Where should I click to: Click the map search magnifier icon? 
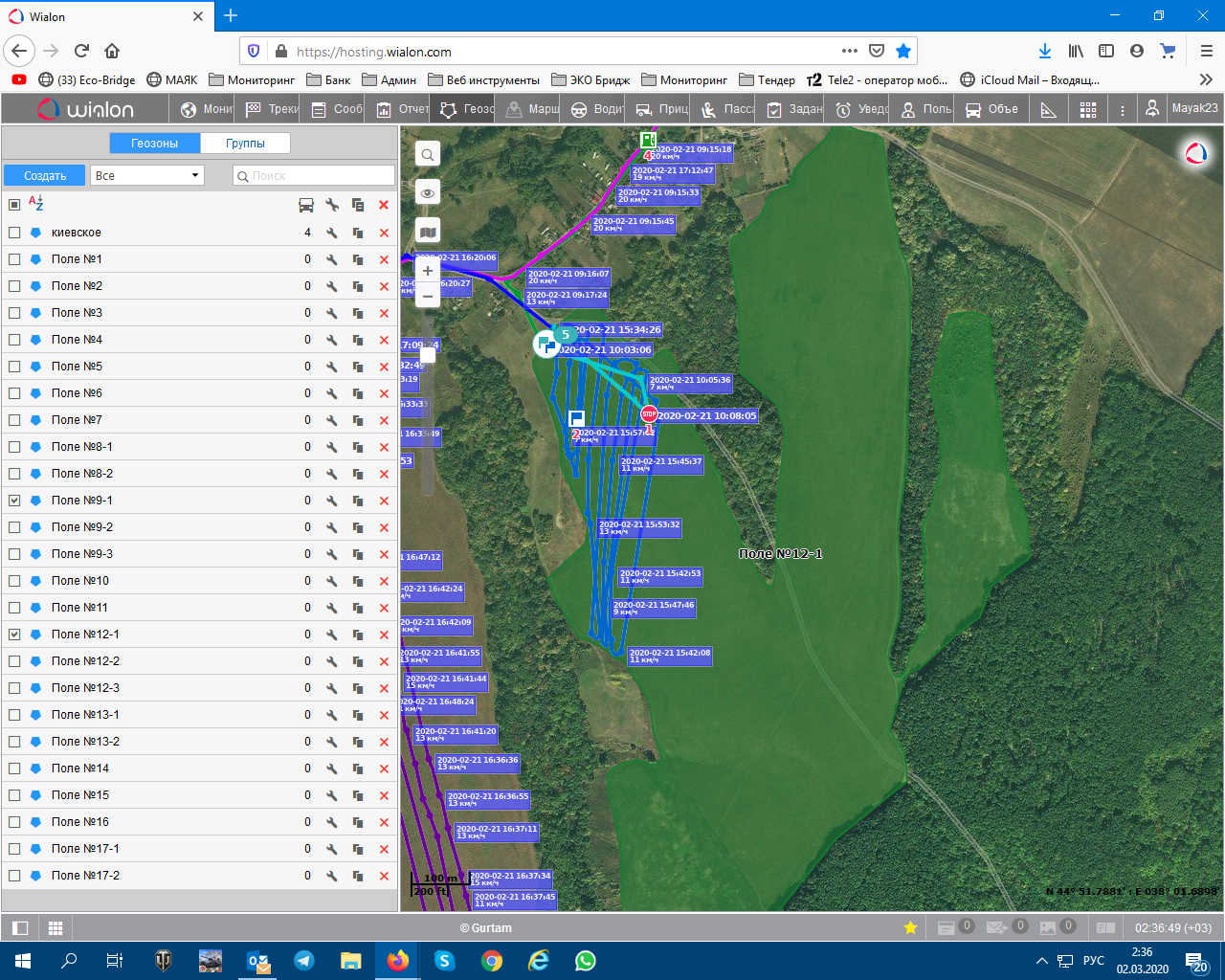click(428, 154)
